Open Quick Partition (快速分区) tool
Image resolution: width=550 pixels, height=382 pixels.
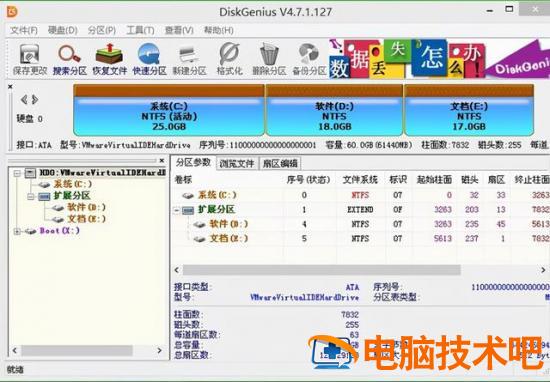tap(149, 54)
